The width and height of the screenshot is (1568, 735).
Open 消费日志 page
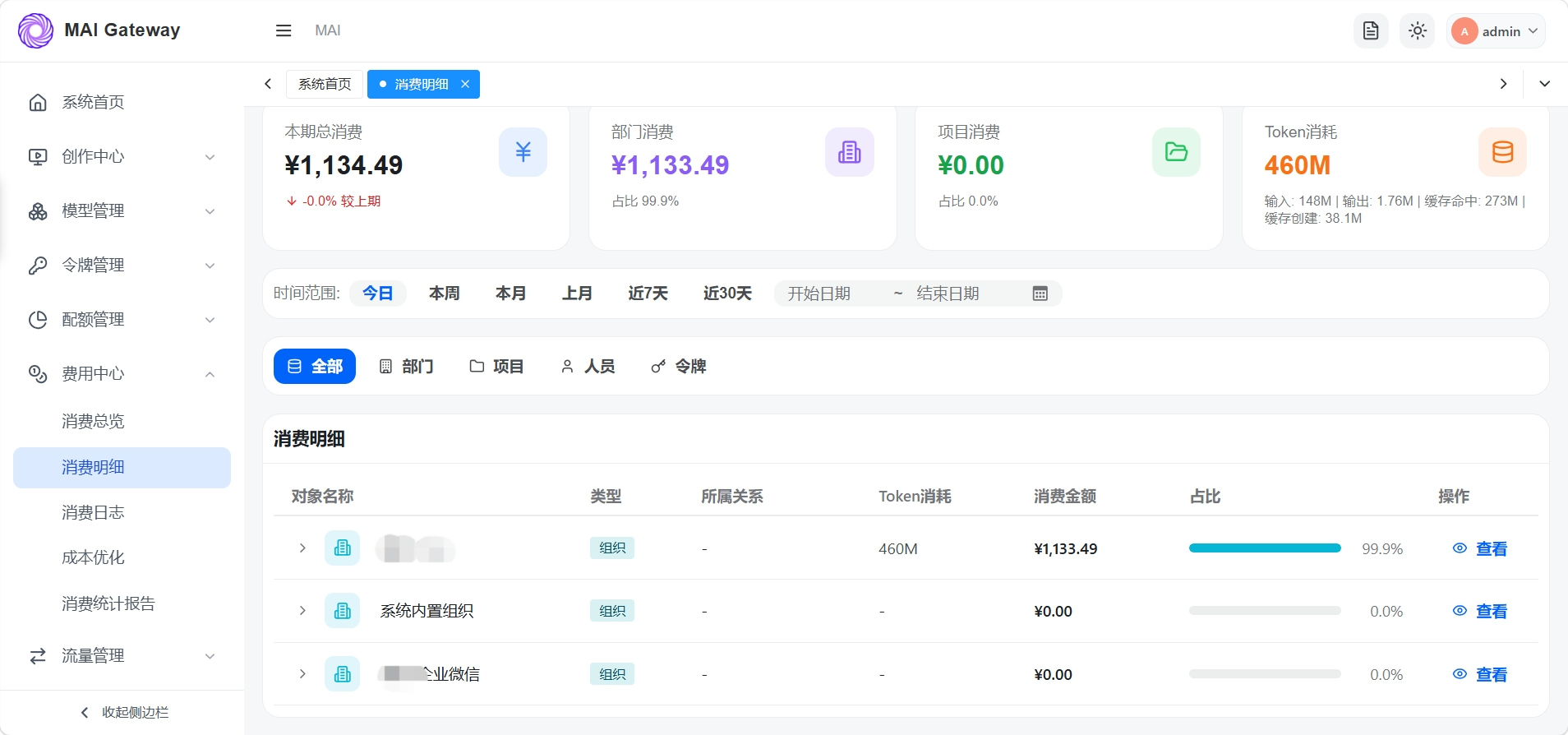click(122, 512)
